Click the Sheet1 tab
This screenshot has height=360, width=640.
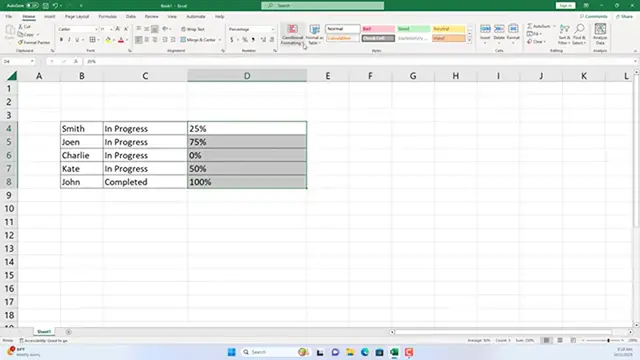point(44,332)
